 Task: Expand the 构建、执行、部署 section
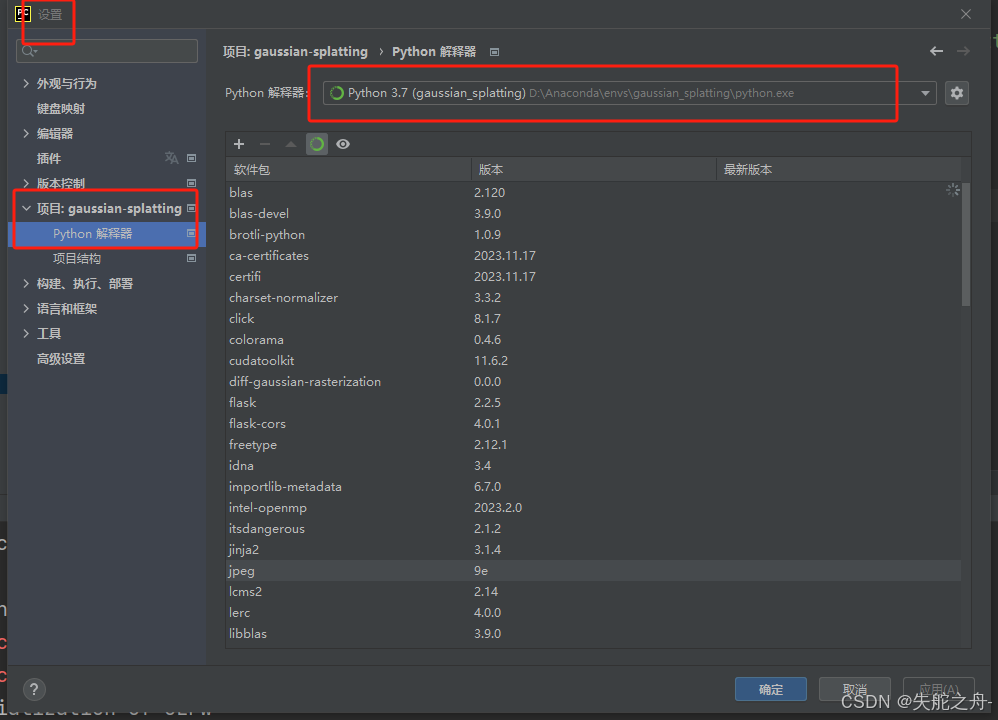pyautogui.click(x=26, y=283)
